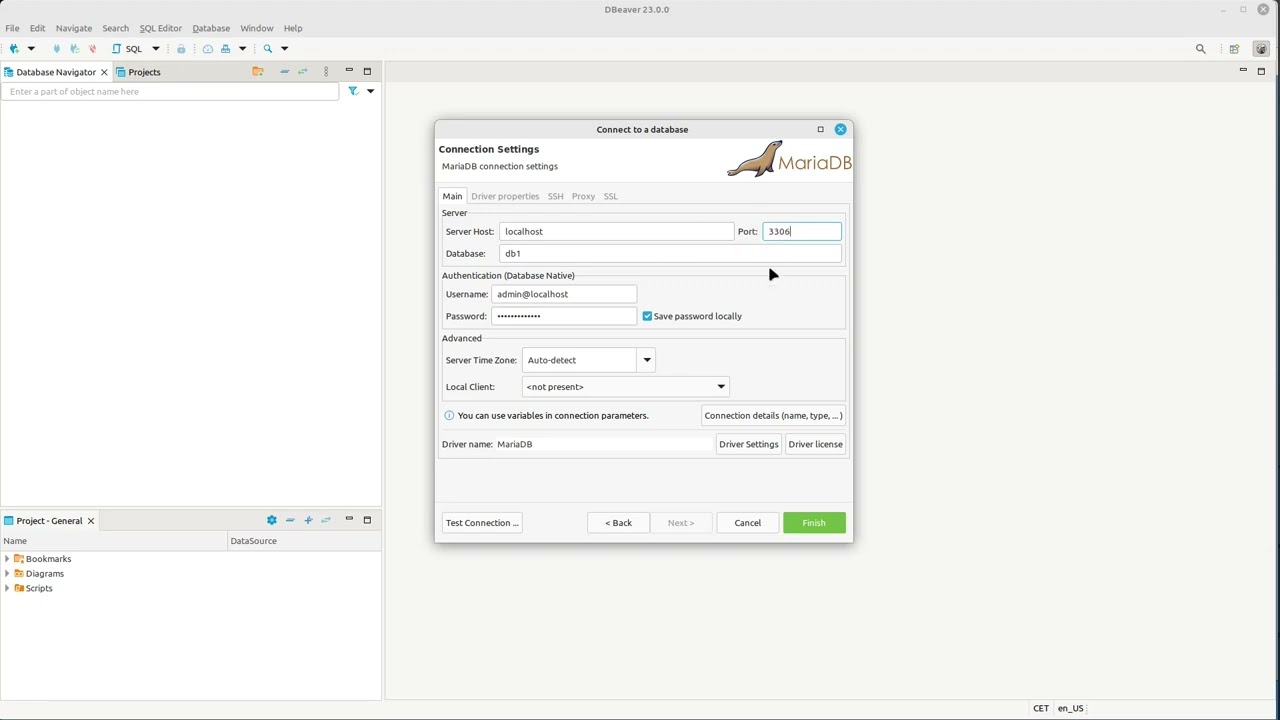This screenshot has height=720, width=1280.
Task: Close the Project - General tab
Action: pos(90,521)
